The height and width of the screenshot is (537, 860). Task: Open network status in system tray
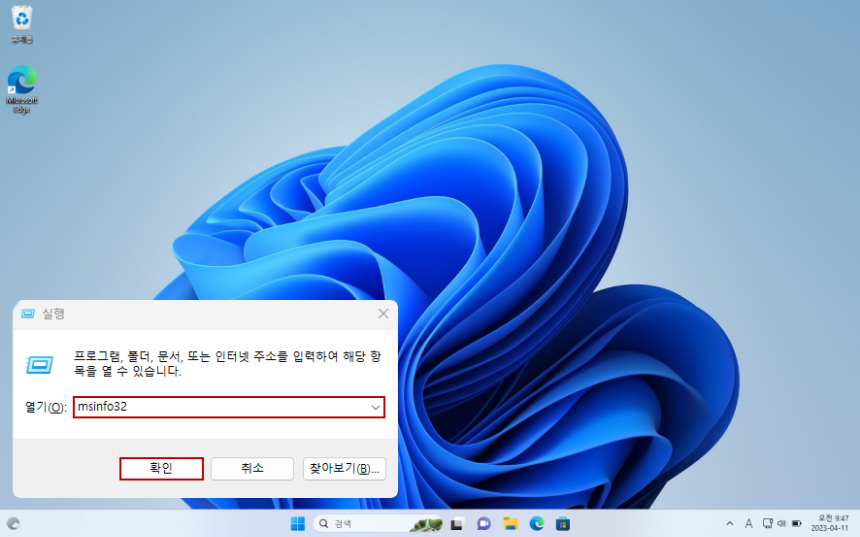coord(768,524)
